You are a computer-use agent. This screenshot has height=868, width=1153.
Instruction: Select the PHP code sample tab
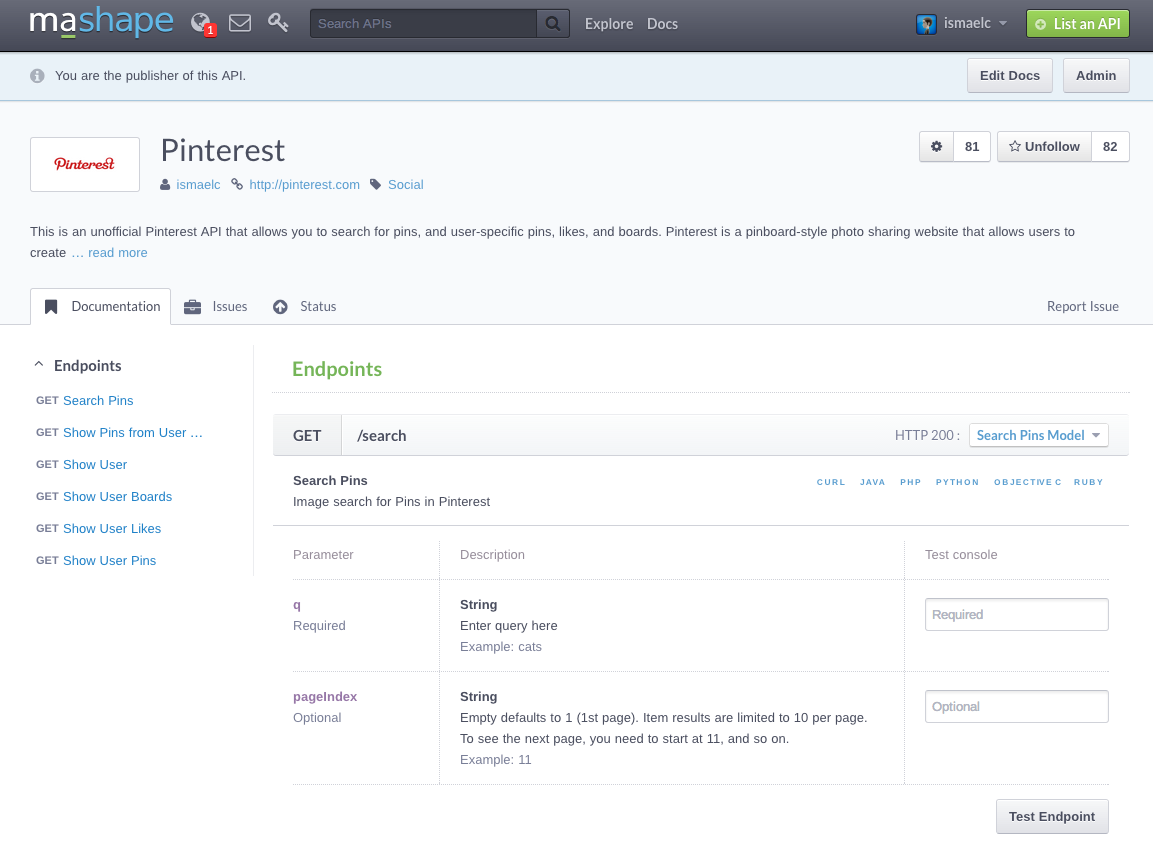coord(910,483)
